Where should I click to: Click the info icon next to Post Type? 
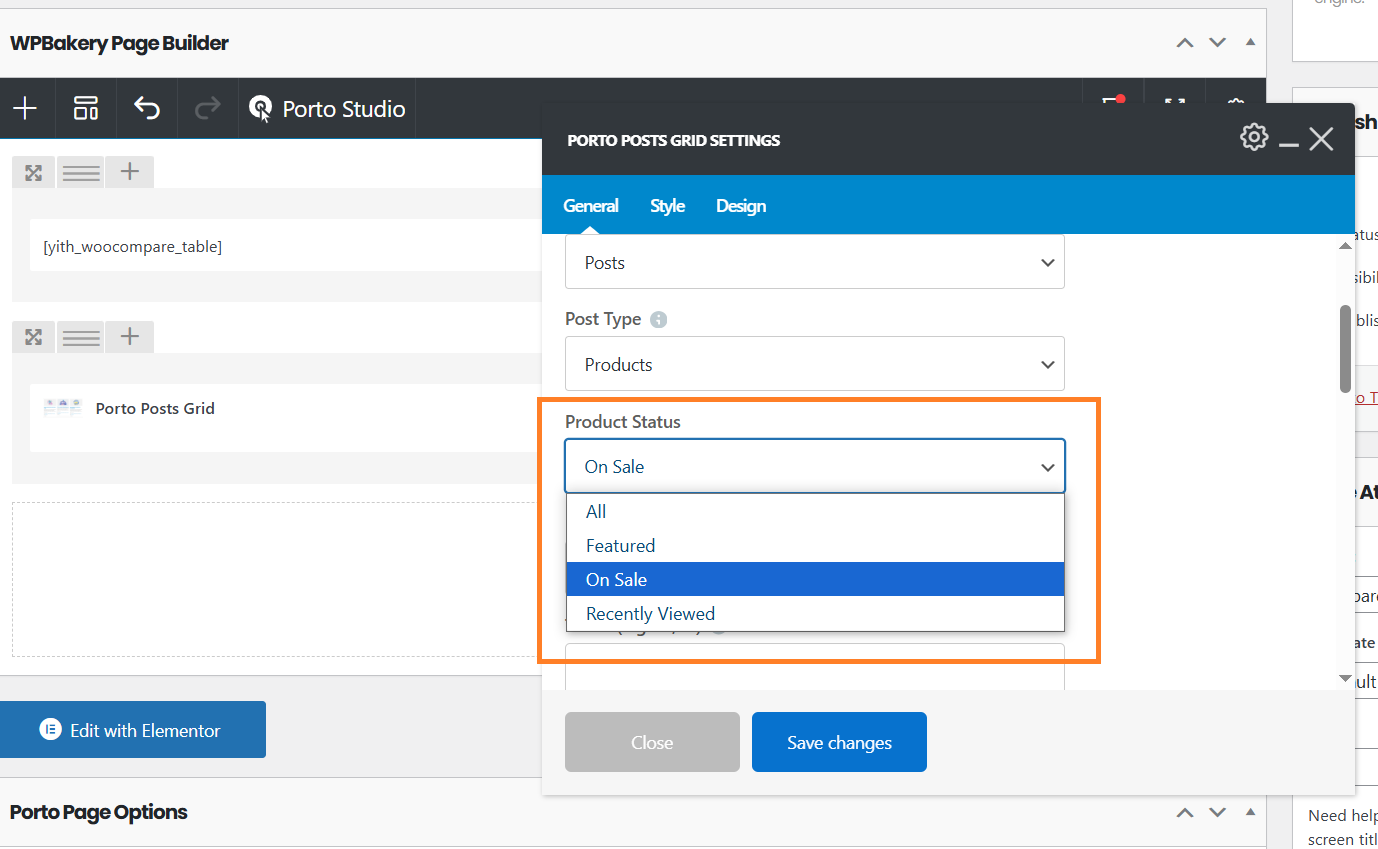point(658,320)
